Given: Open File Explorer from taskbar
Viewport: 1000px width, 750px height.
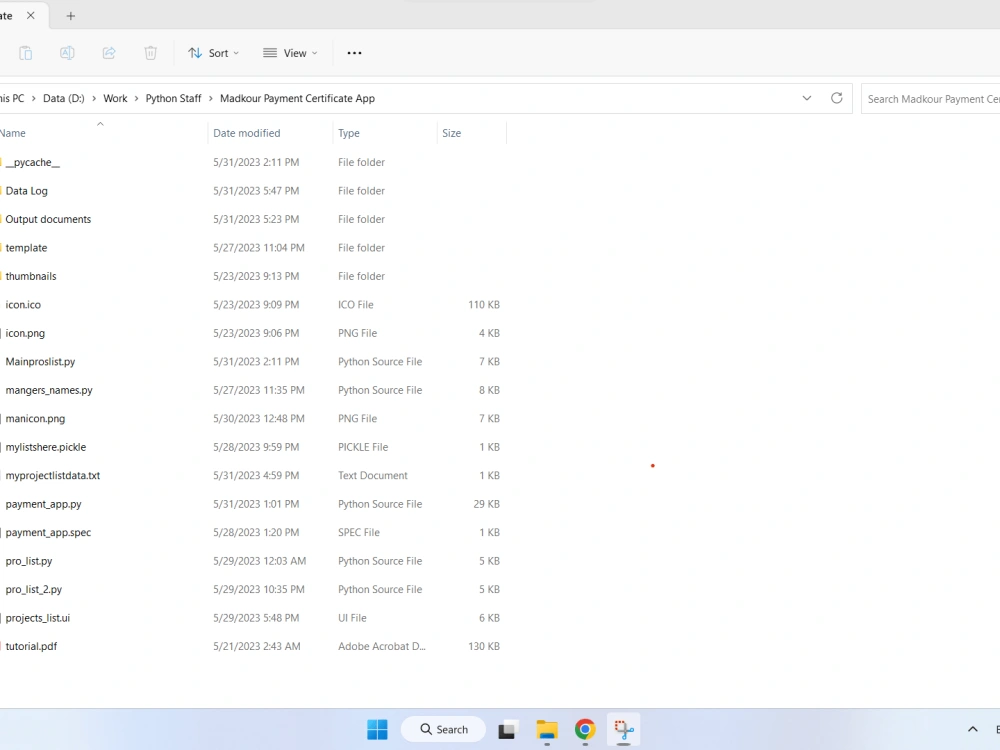Looking at the screenshot, I should 547,730.
